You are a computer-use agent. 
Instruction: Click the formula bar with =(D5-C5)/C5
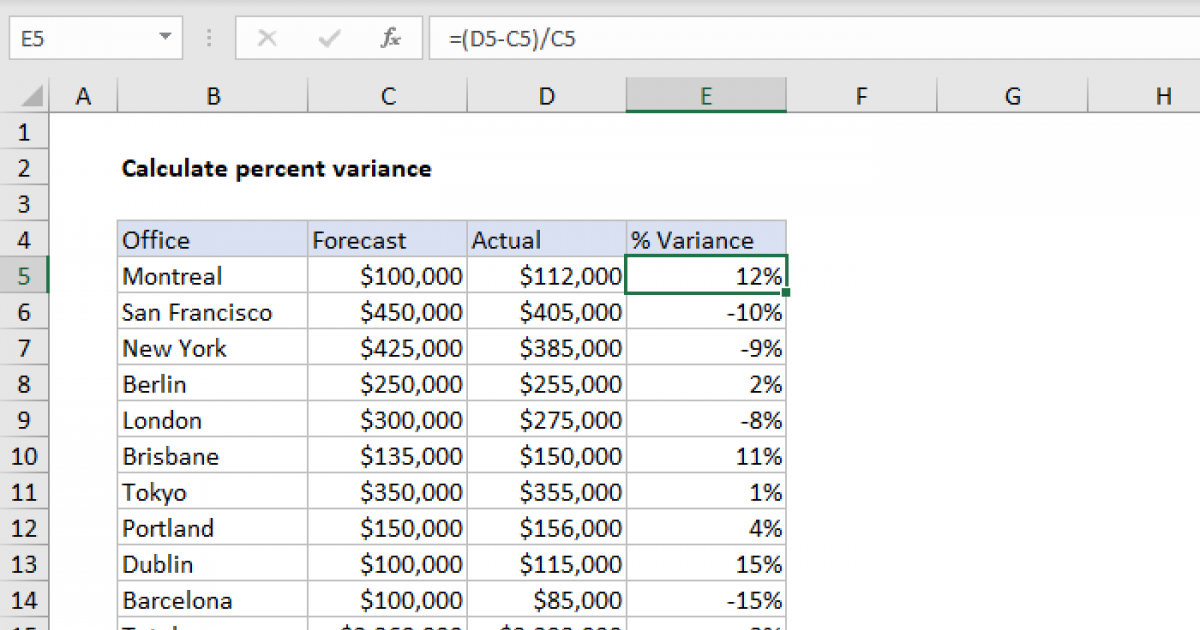[x=800, y=39]
